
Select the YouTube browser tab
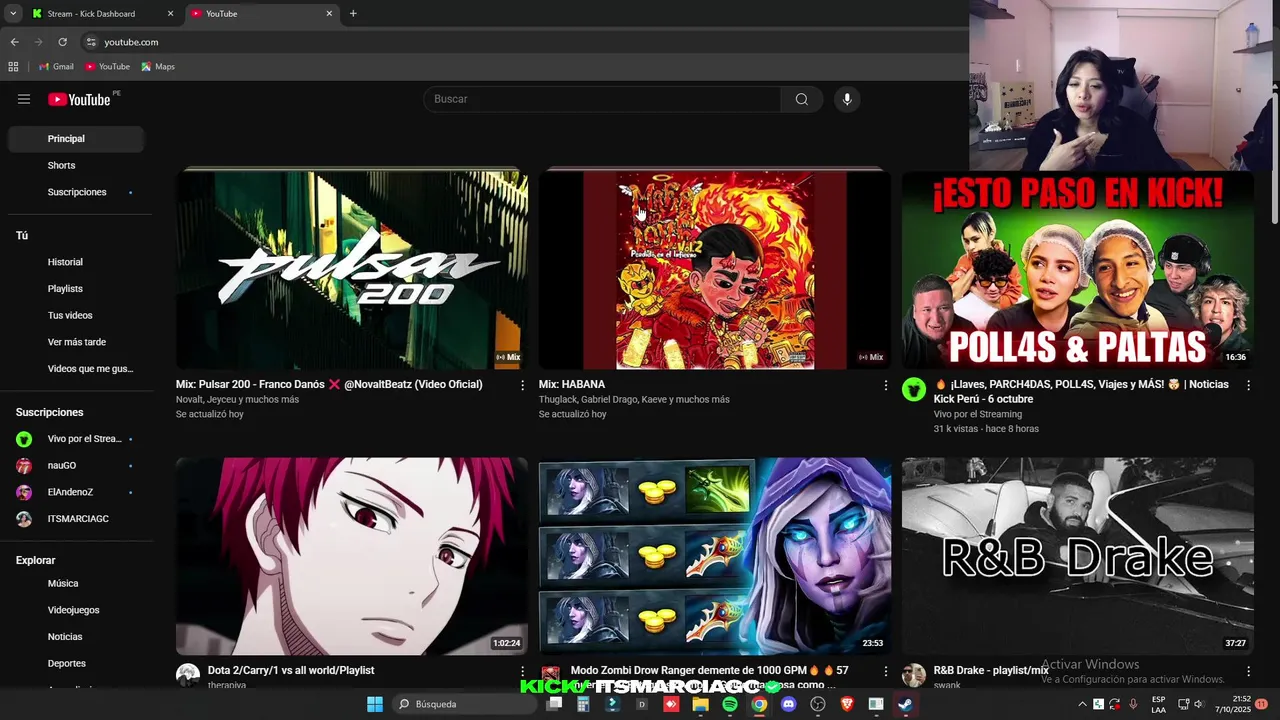click(x=262, y=14)
